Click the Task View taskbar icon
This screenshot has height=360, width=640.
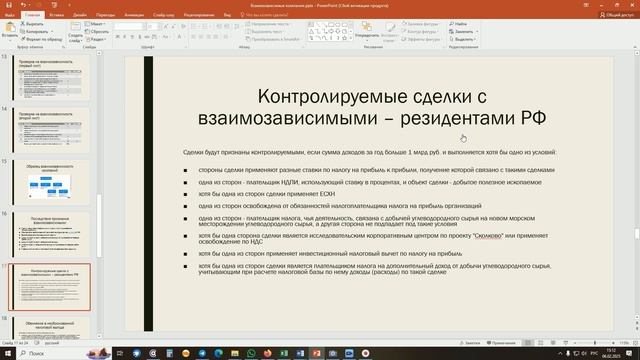tap(120, 353)
